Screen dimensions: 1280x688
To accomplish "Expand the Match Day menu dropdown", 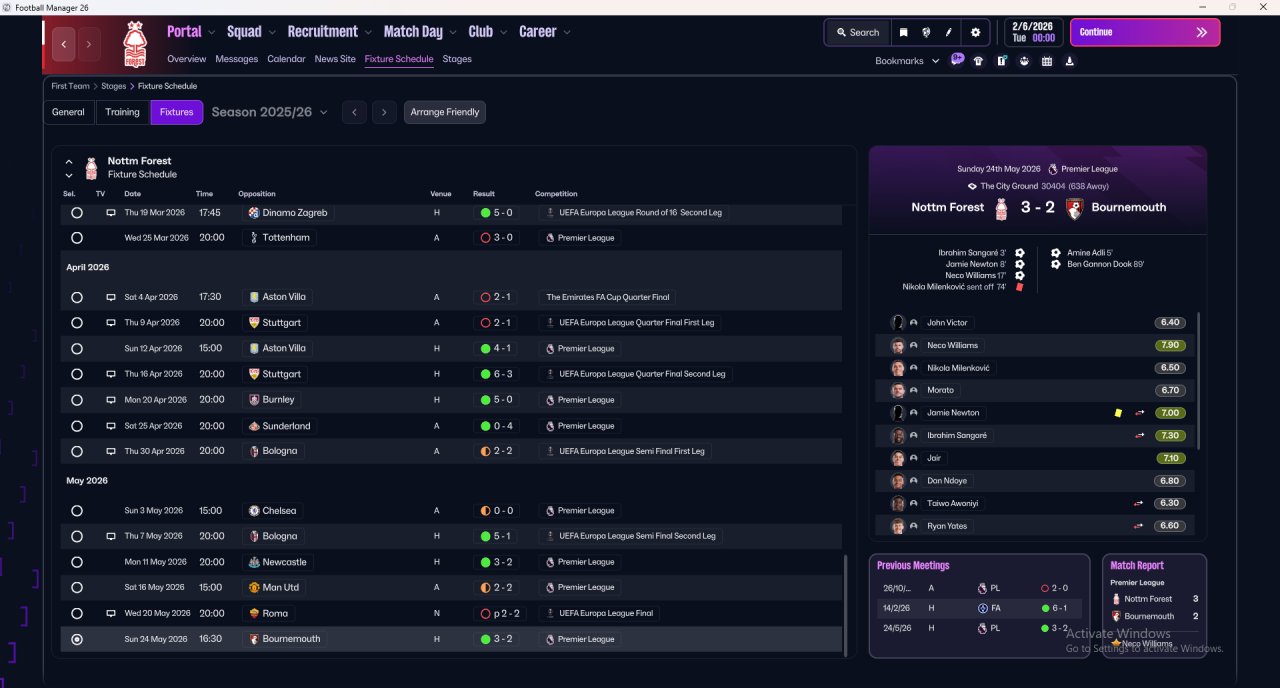I will (453, 33).
